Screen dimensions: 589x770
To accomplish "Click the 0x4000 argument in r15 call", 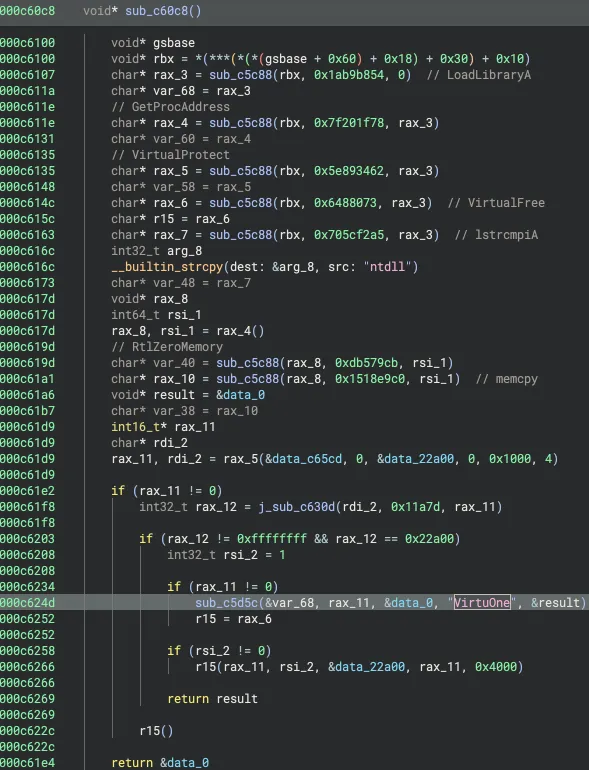I will point(496,667).
